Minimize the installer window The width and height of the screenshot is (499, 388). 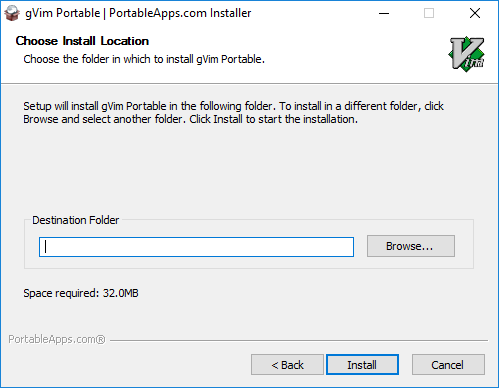[x=384, y=13]
